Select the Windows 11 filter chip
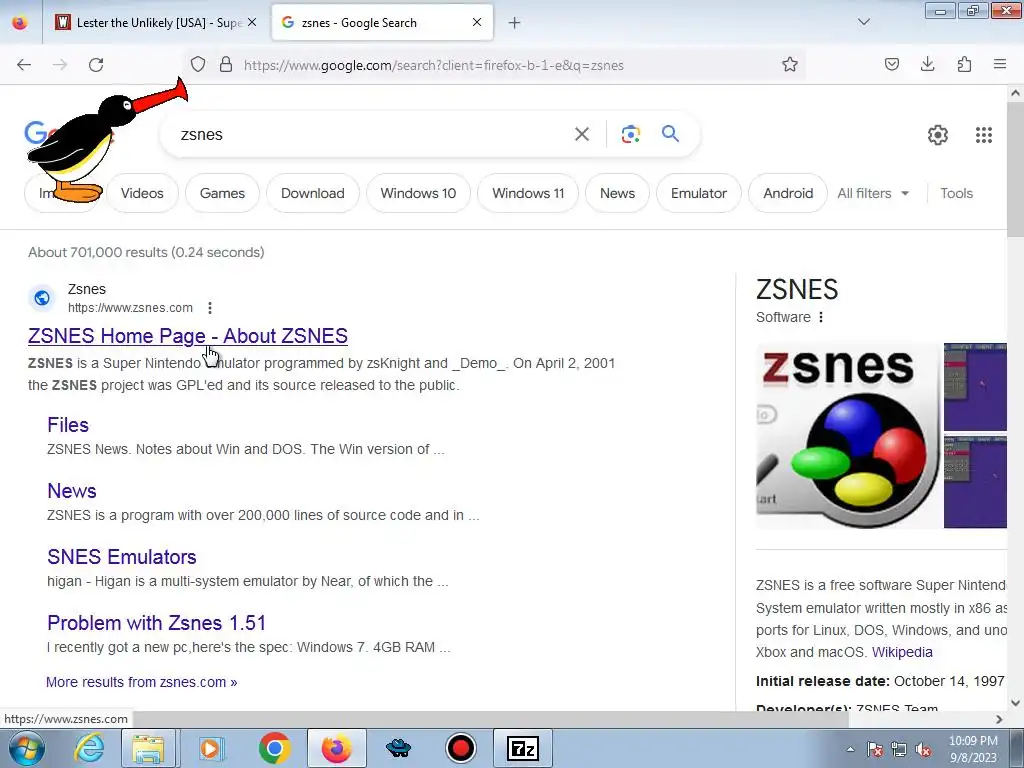The image size is (1024, 768). (528, 193)
